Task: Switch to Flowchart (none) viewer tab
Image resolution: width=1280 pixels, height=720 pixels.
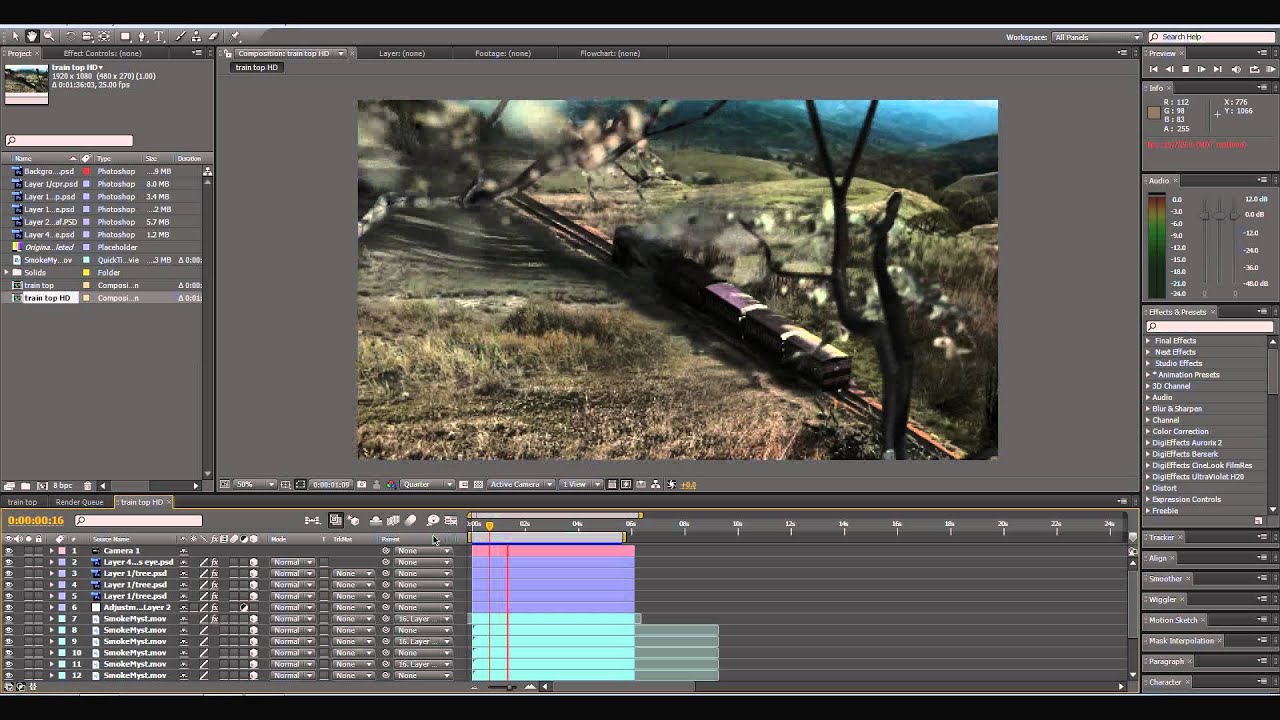Action: tap(610, 53)
